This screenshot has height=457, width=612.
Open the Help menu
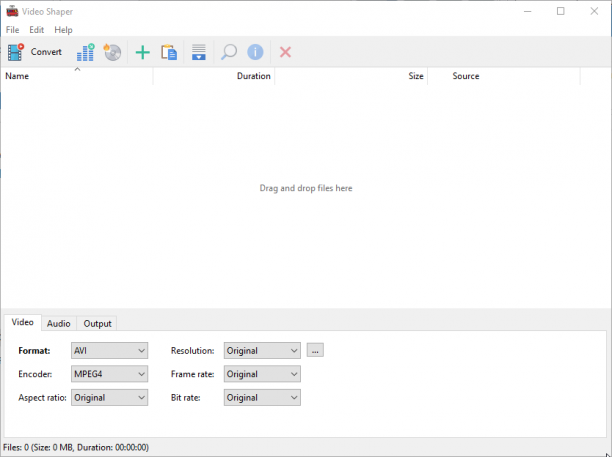pos(63,30)
